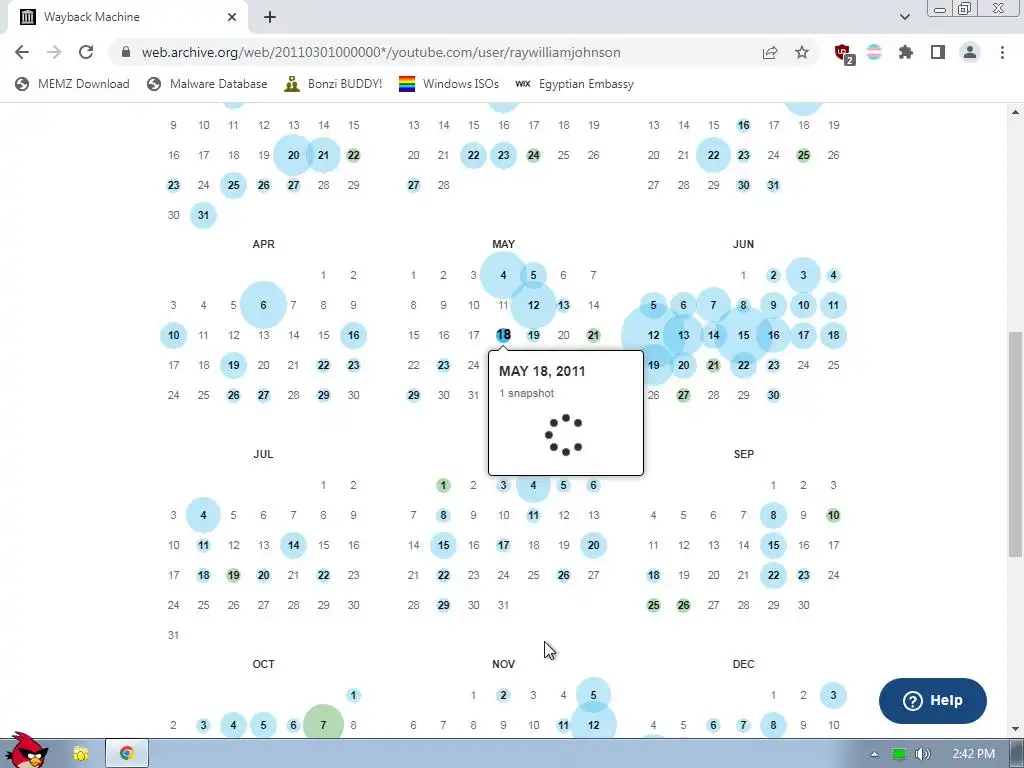
Task: Open file explorer taskbar icon
Action: [81, 754]
